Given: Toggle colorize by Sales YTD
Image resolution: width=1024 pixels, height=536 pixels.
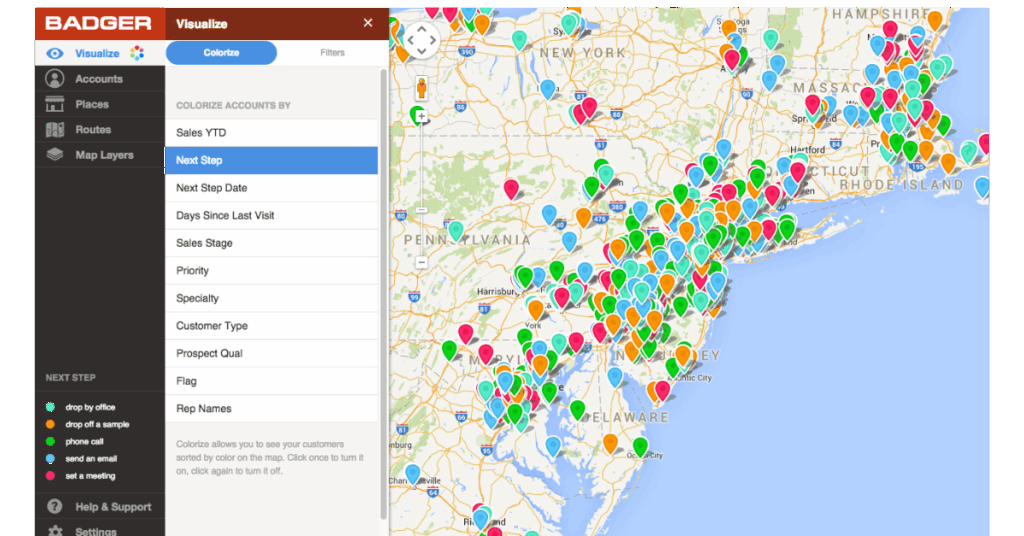Looking at the screenshot, I should tap(271, 133).
